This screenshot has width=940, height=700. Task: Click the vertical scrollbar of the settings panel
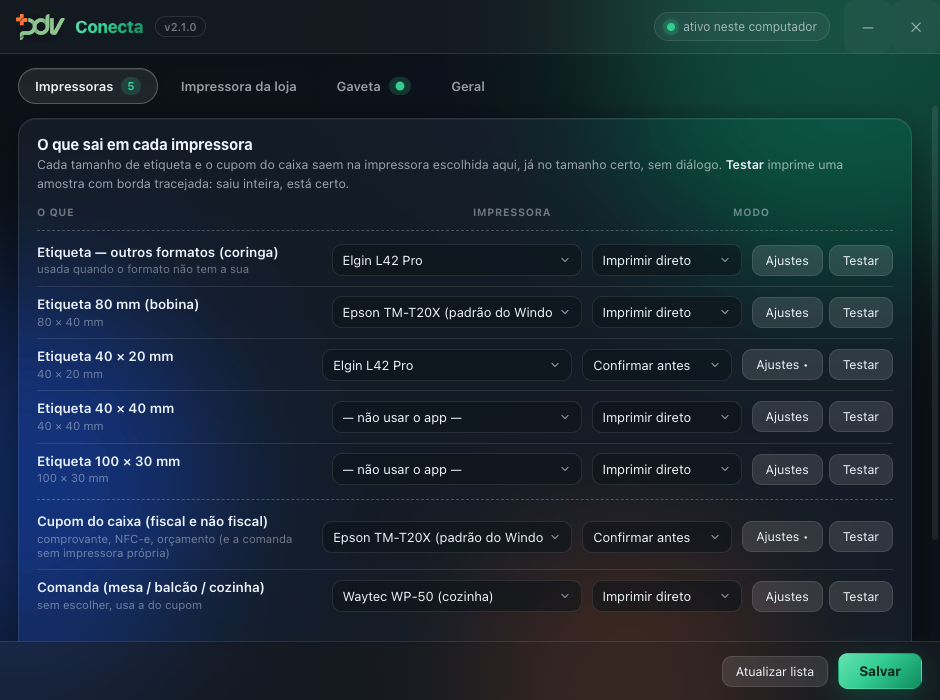[934, 323]
